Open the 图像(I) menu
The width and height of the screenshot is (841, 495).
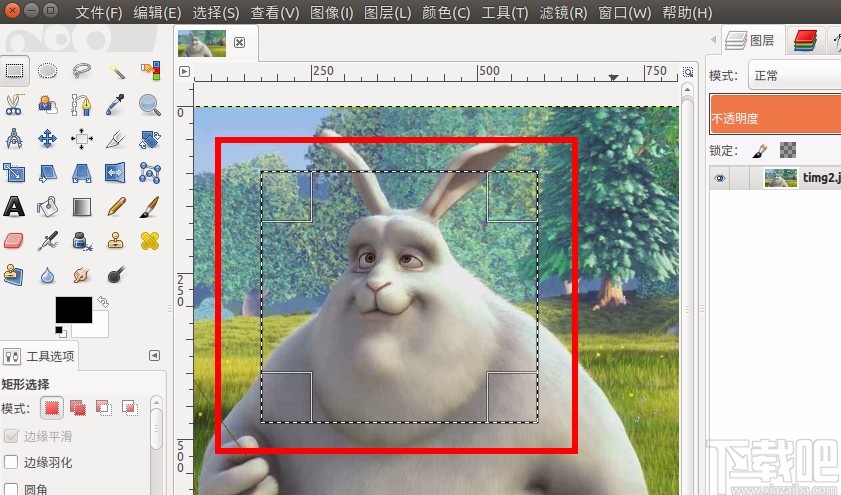coord(331,12)
